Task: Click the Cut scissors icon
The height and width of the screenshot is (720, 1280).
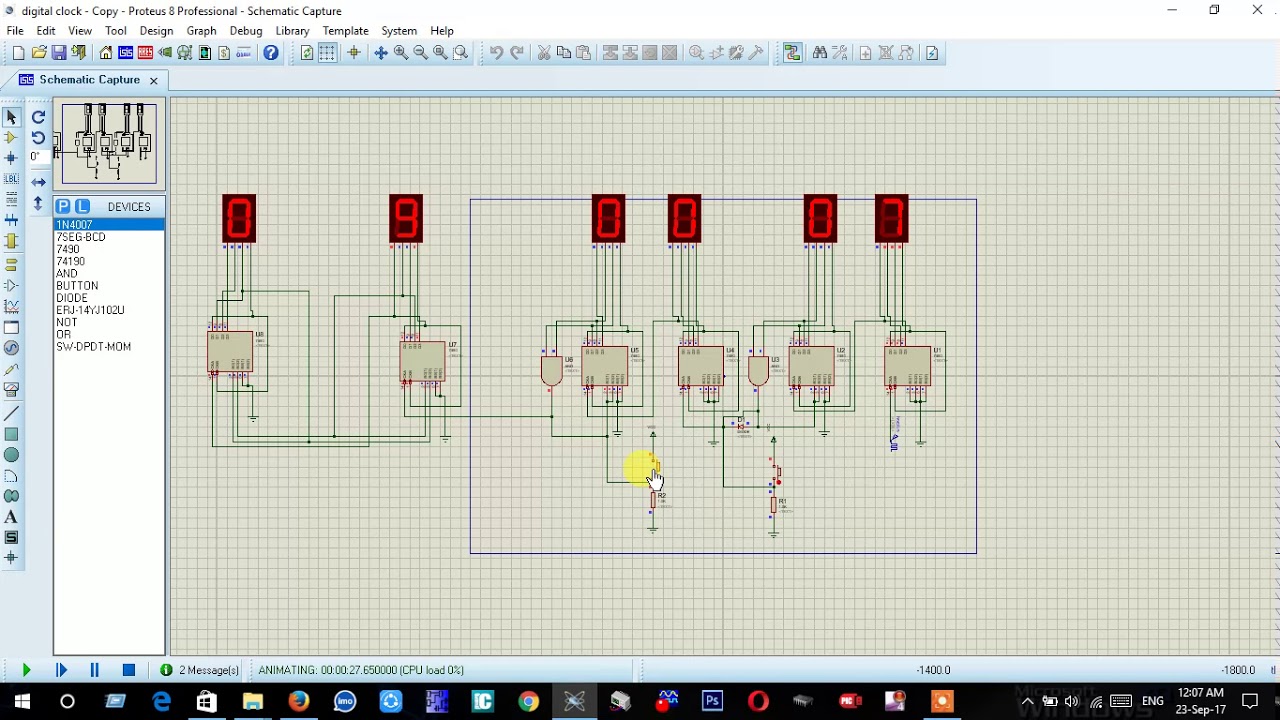Action: pos(544,53)
